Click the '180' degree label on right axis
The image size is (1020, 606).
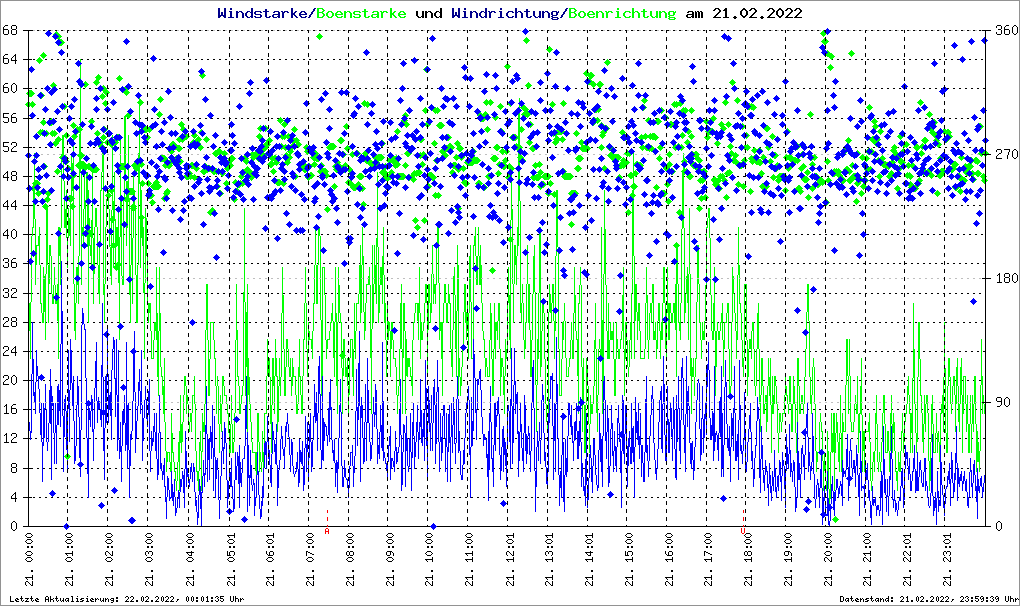(1003, 278)
